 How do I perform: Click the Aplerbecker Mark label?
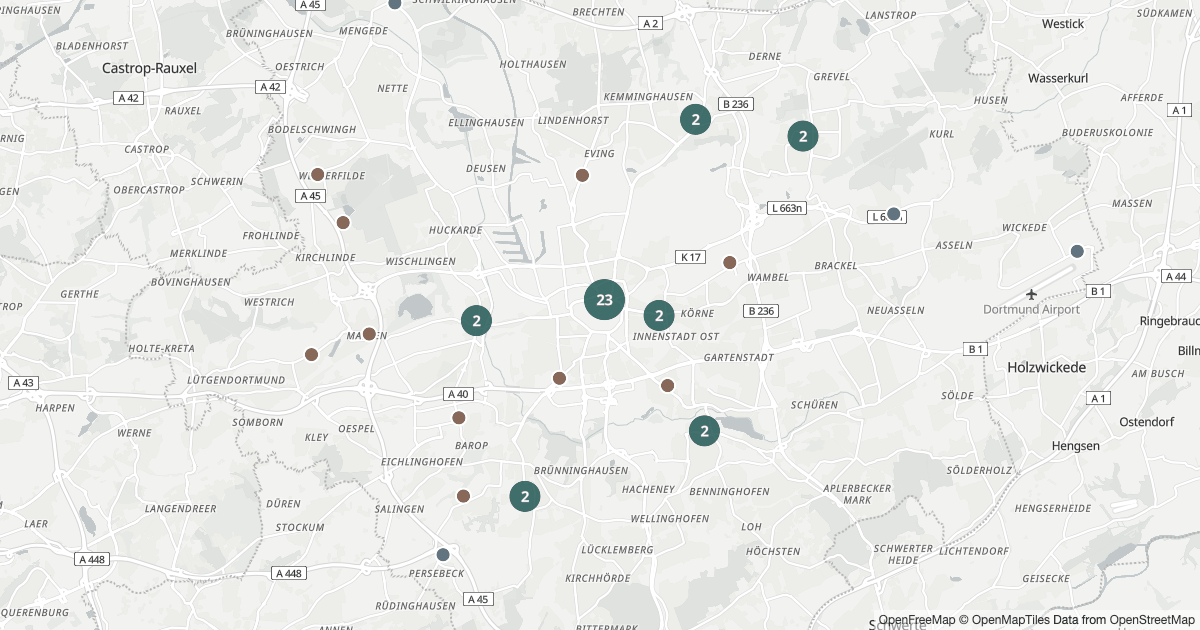click(858, 494)
